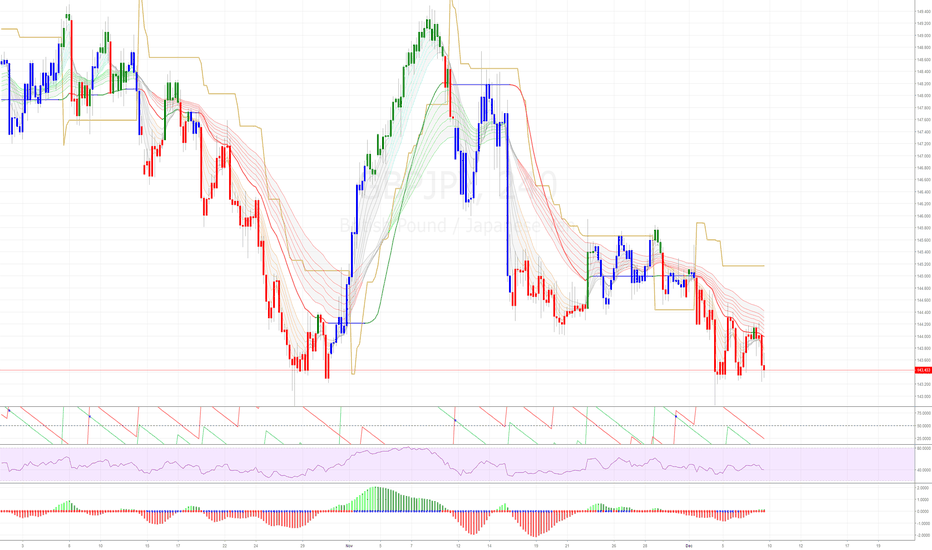Click the 145.000 price axis label
Screen dimensions: 932x550
coord(924,276)
